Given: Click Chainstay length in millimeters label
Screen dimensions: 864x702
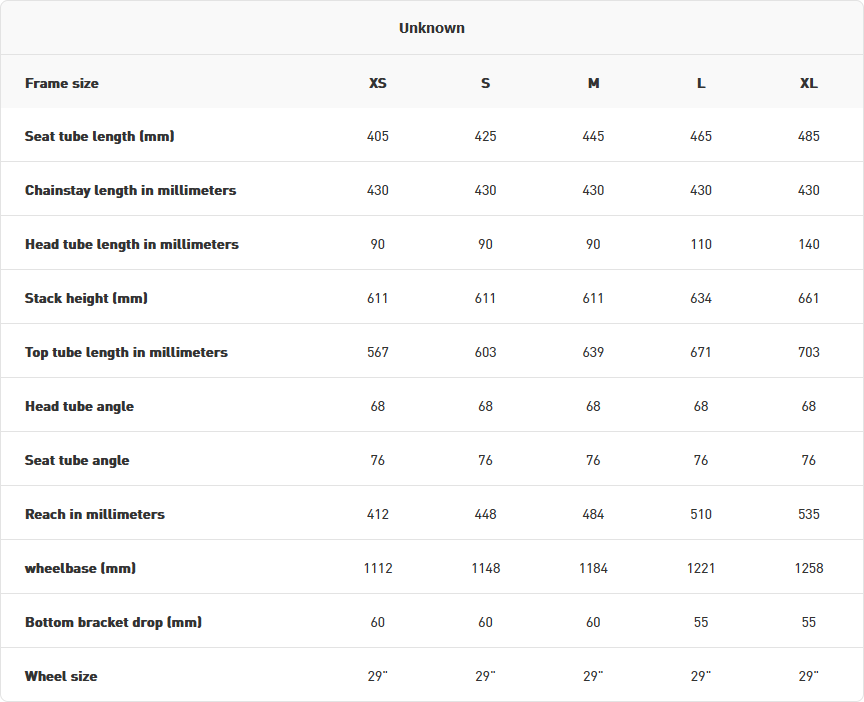Looking at the screenshot, I should (x=131, y=190).
